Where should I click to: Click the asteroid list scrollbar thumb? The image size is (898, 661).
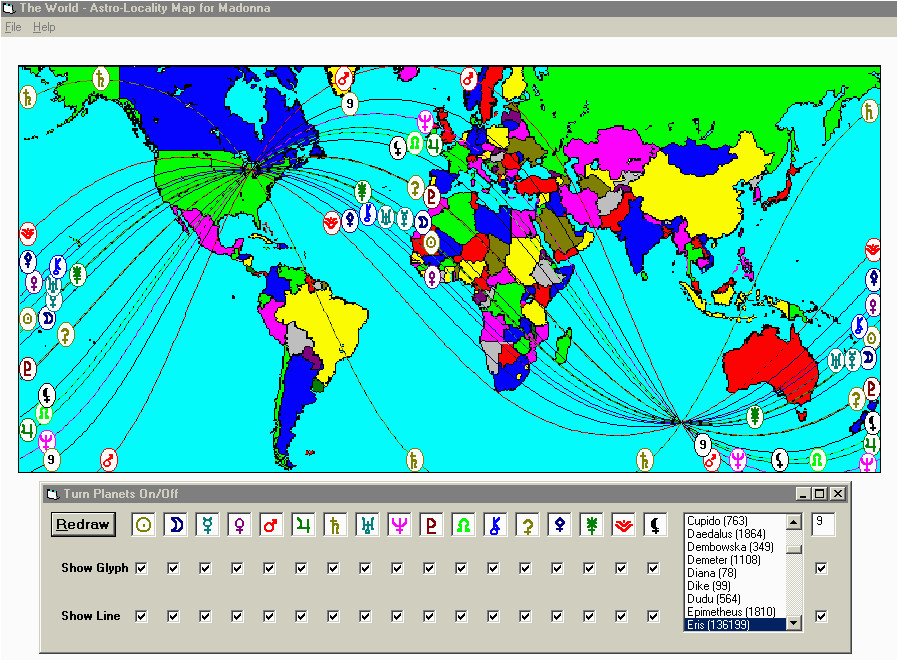point(794,549)
